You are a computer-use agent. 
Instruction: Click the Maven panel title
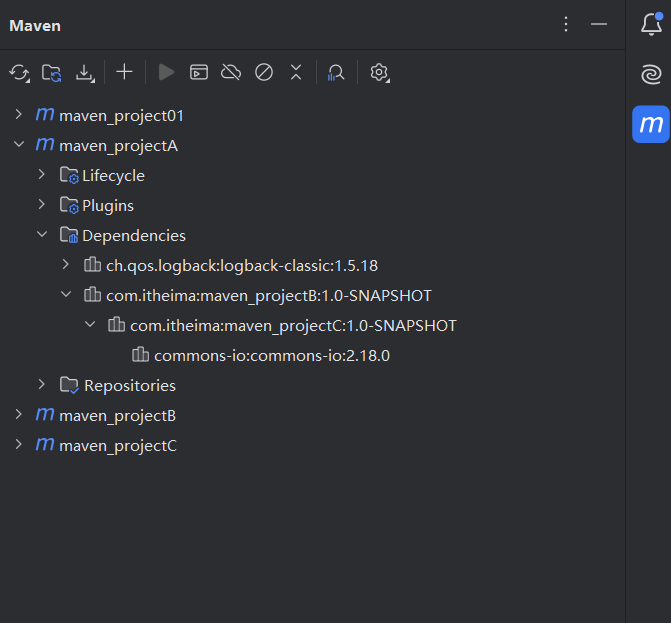[35, 26]
